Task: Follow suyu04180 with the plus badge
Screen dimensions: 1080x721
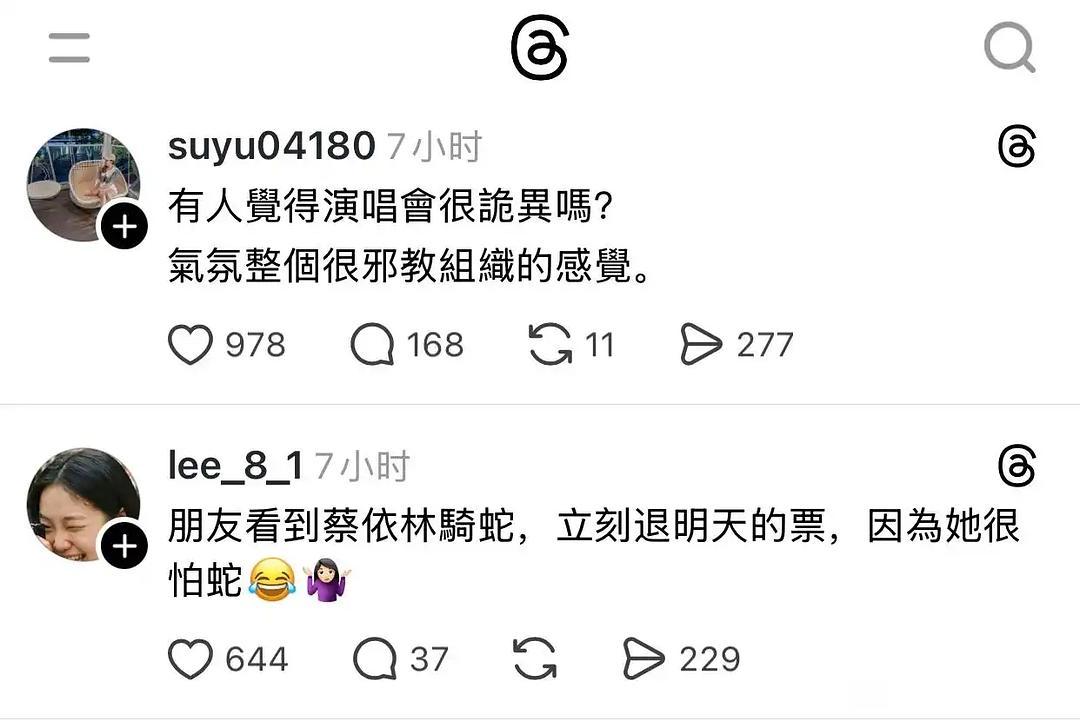Action: pos(124,226)
